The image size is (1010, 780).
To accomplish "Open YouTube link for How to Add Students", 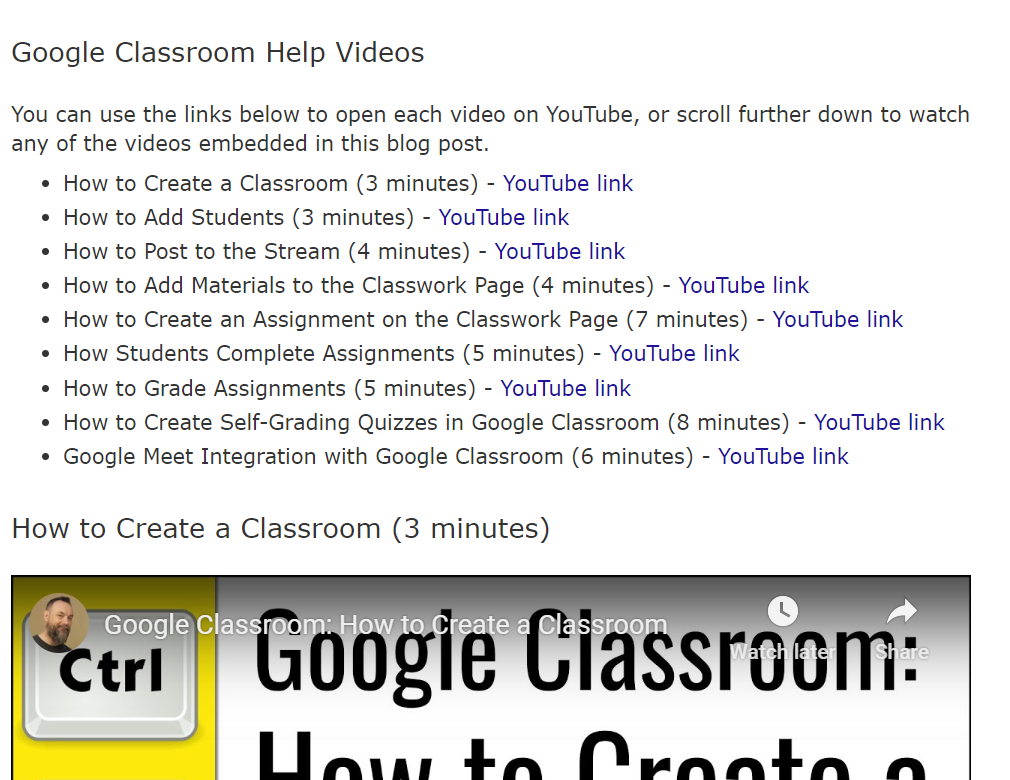I will [x=504, y=218].
